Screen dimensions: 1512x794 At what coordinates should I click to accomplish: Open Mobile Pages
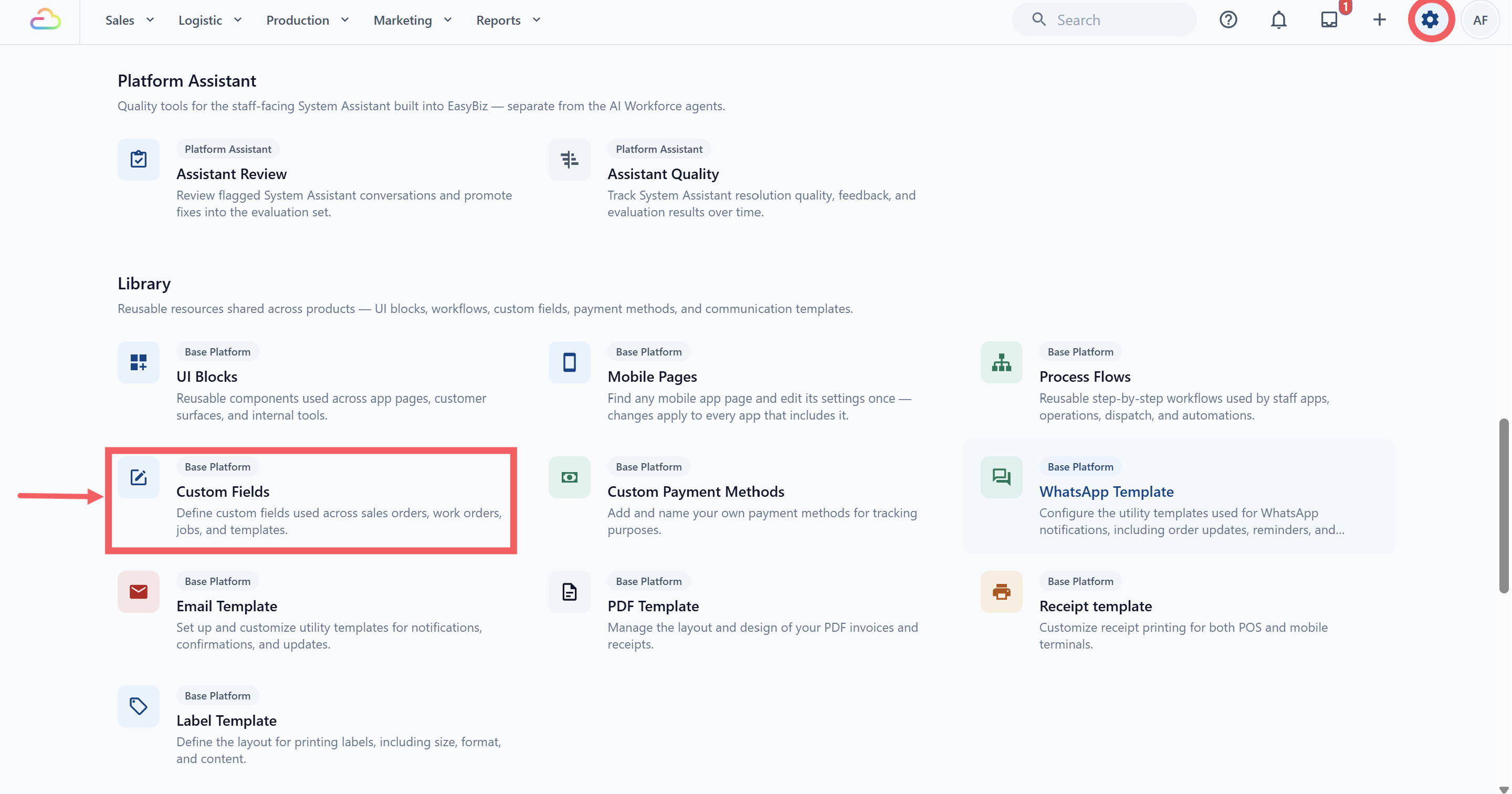coord(652,377)
